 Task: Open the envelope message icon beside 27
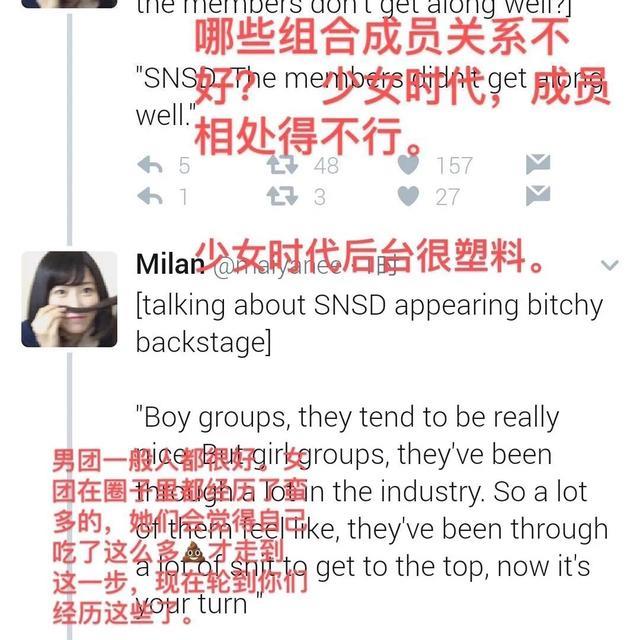(x=538, y=195)
